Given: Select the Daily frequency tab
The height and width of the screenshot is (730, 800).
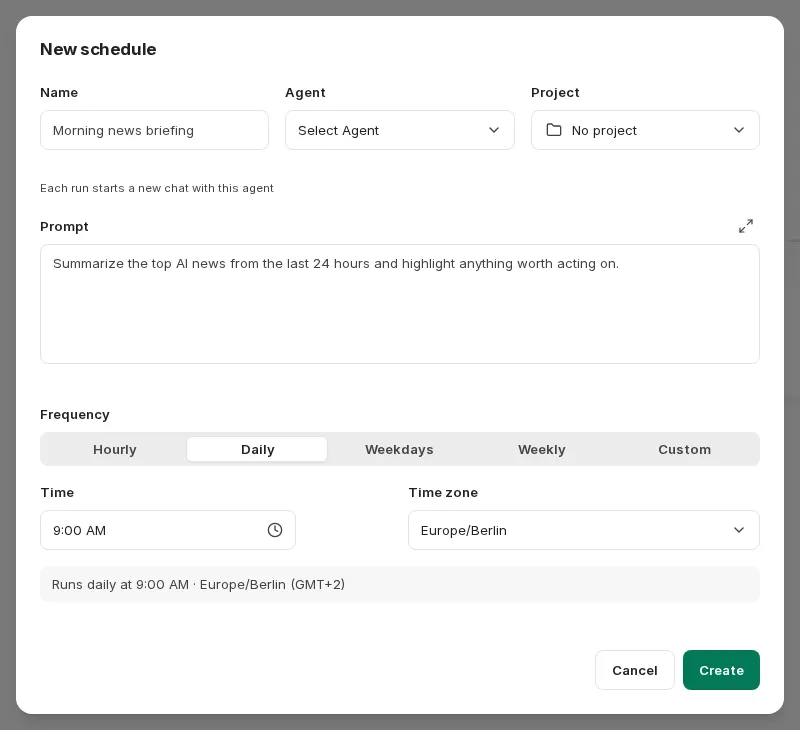Looking at the screenshot, I should pos(257,449).
